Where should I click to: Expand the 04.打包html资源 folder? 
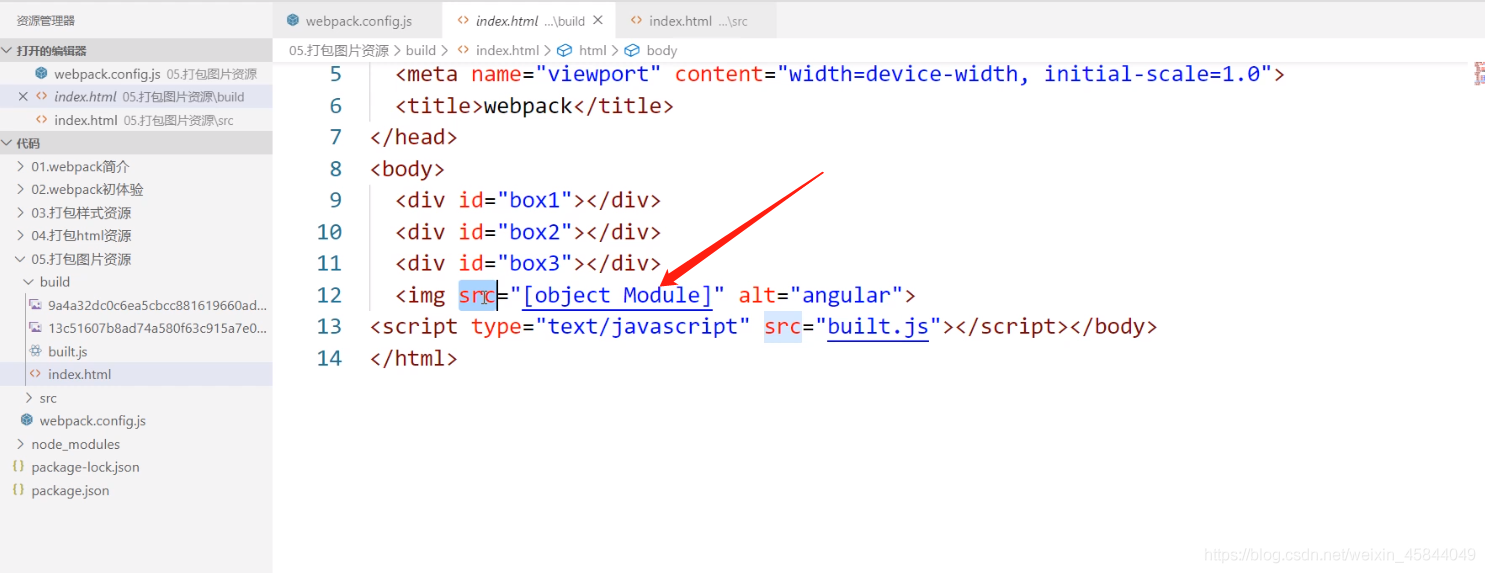[x=136, y=235]
